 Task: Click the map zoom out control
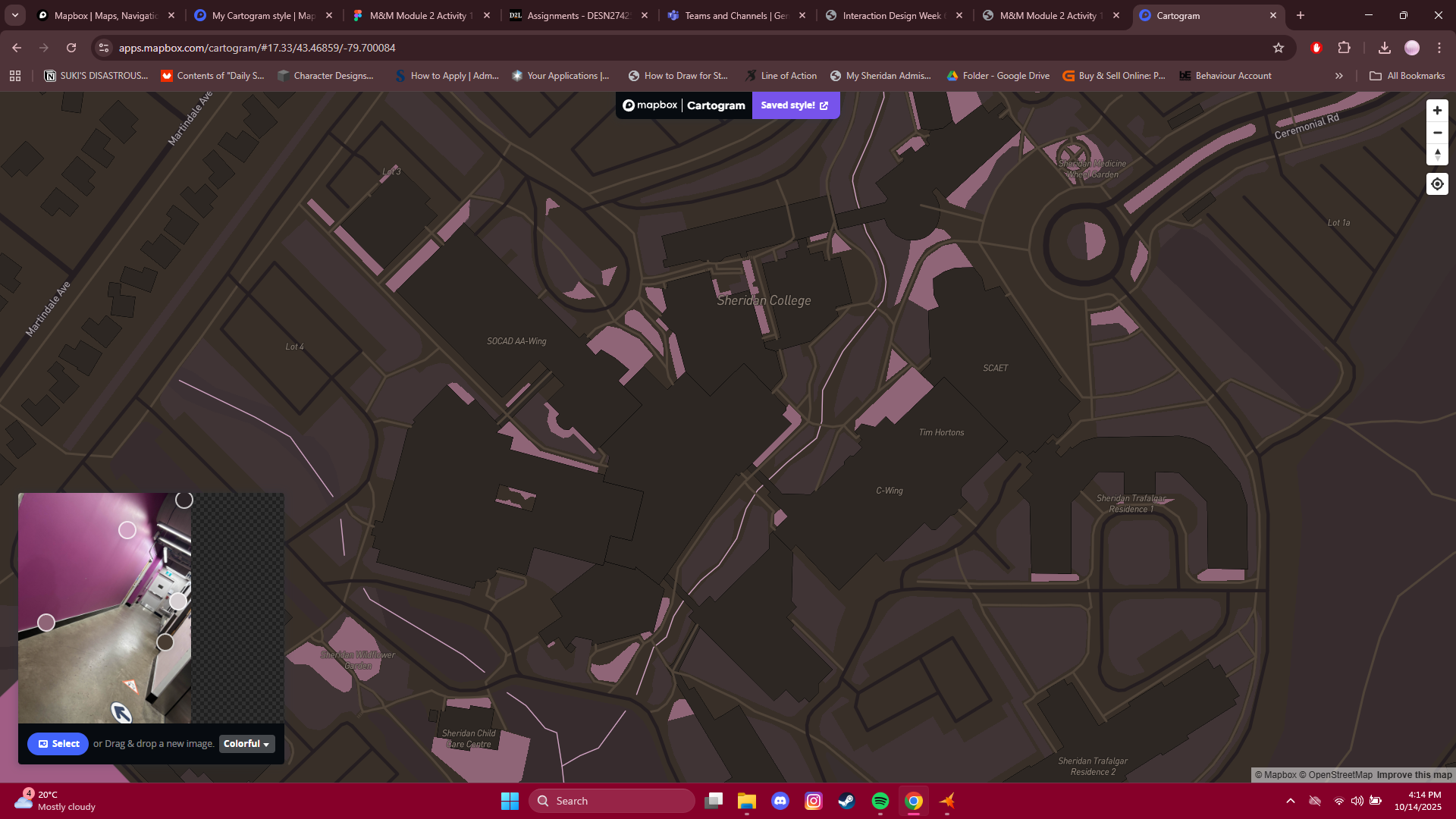pyautogui.click(x=1437, y=132)
